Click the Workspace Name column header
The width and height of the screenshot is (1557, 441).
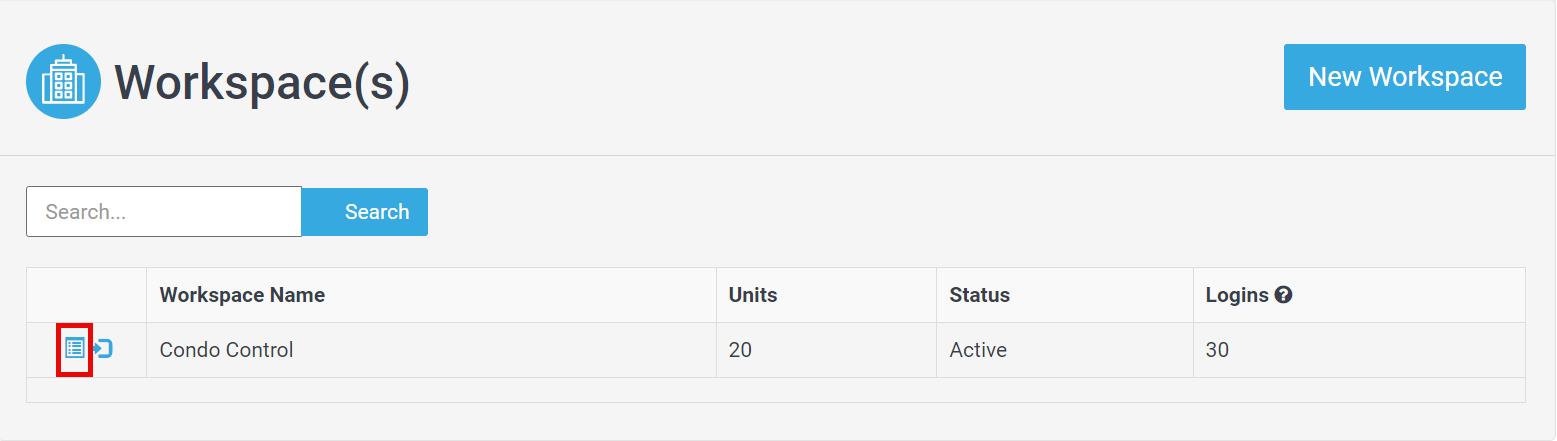(x=242, y=295)
